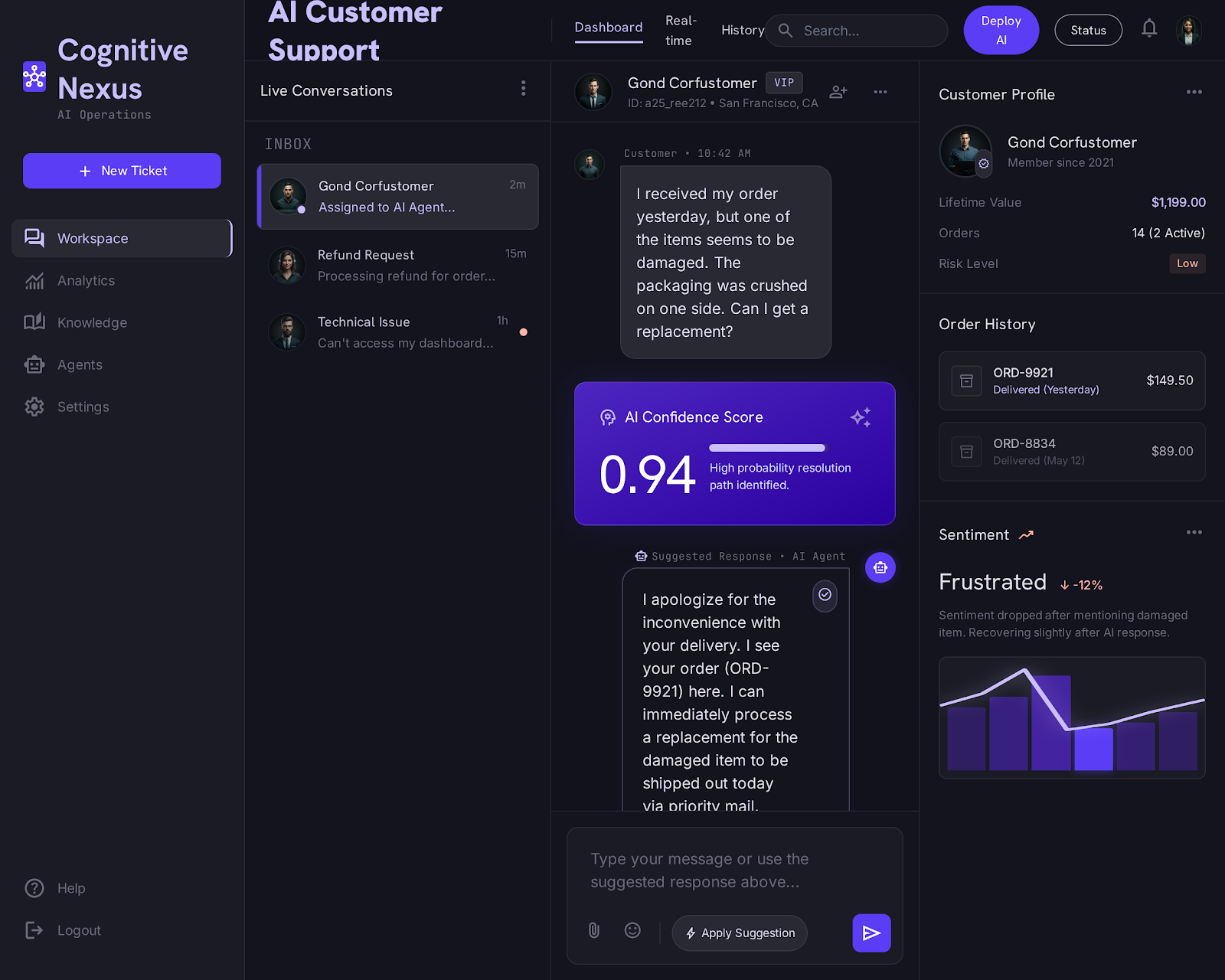Screen dimensions: 1225x980
Task: Approve suggested response check icon
Action: [x=825, y=595]
